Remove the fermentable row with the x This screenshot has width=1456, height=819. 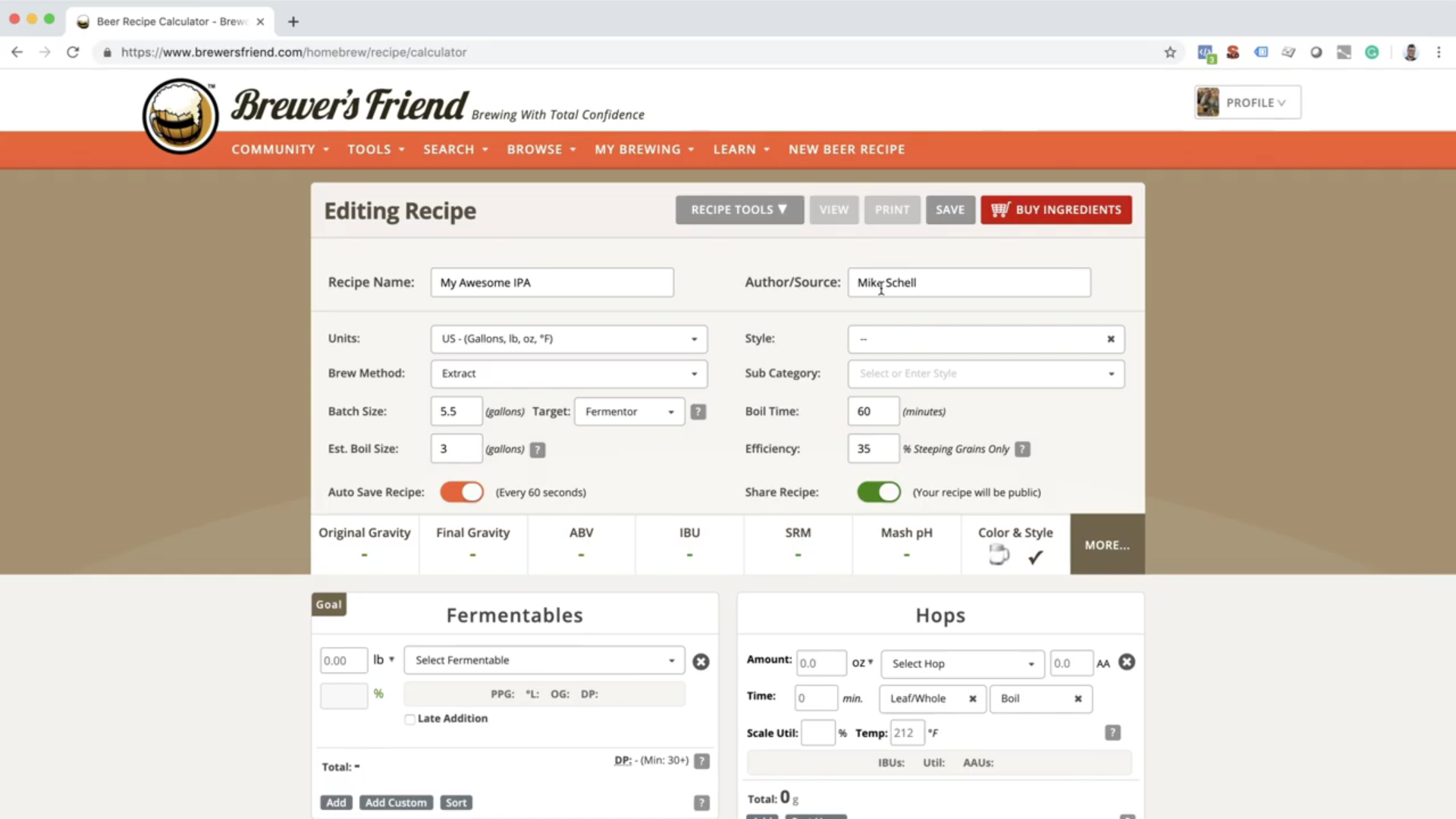click(701, 662)
